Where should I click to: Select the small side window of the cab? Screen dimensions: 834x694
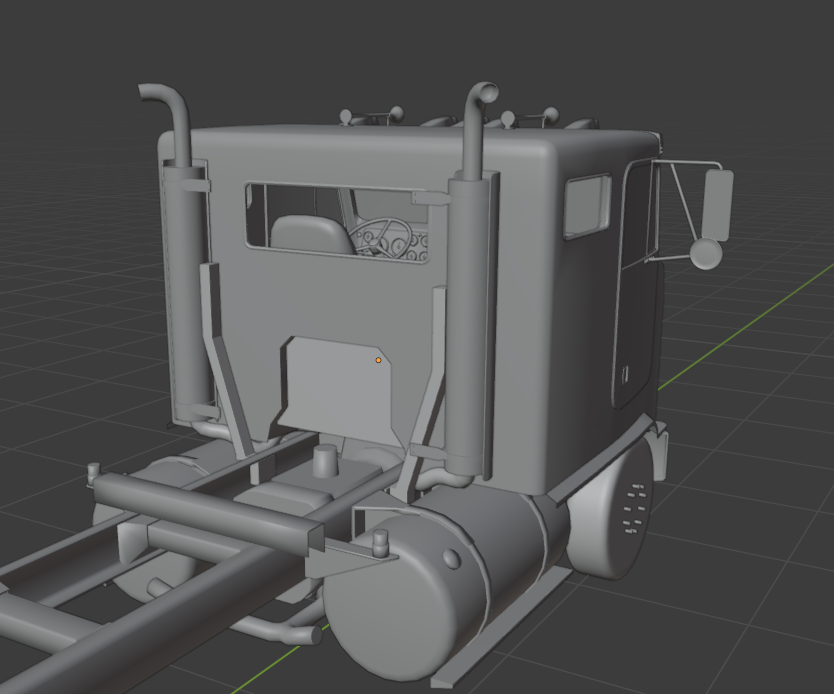point(587,205)
